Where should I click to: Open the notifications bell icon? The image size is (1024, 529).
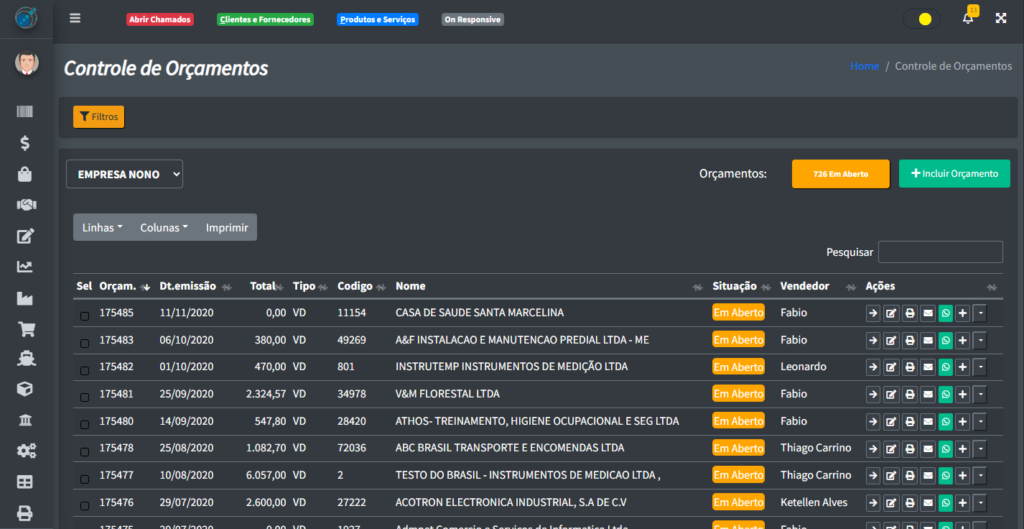[x=968, y=18]
